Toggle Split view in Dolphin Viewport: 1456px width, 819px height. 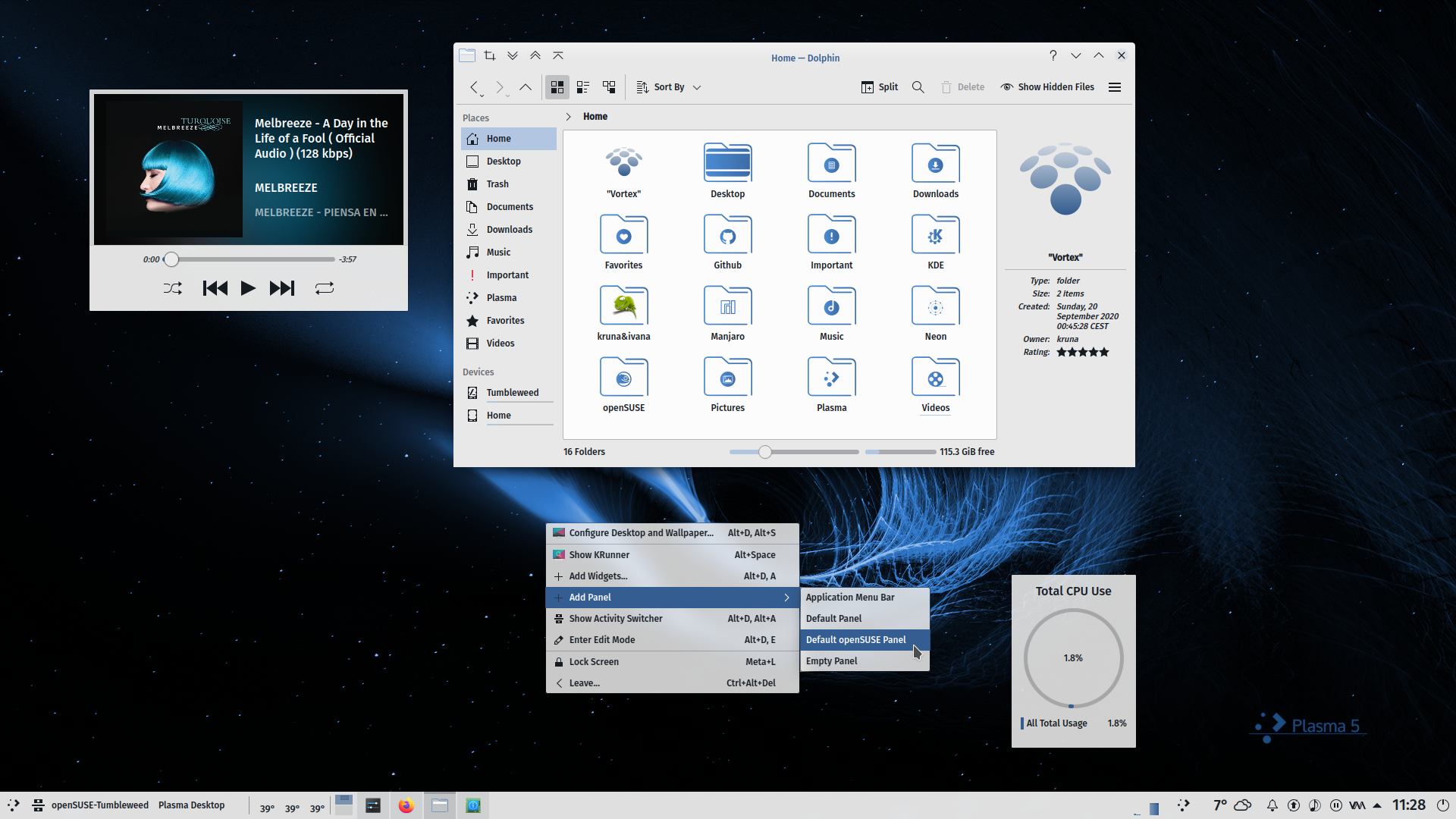880,87
